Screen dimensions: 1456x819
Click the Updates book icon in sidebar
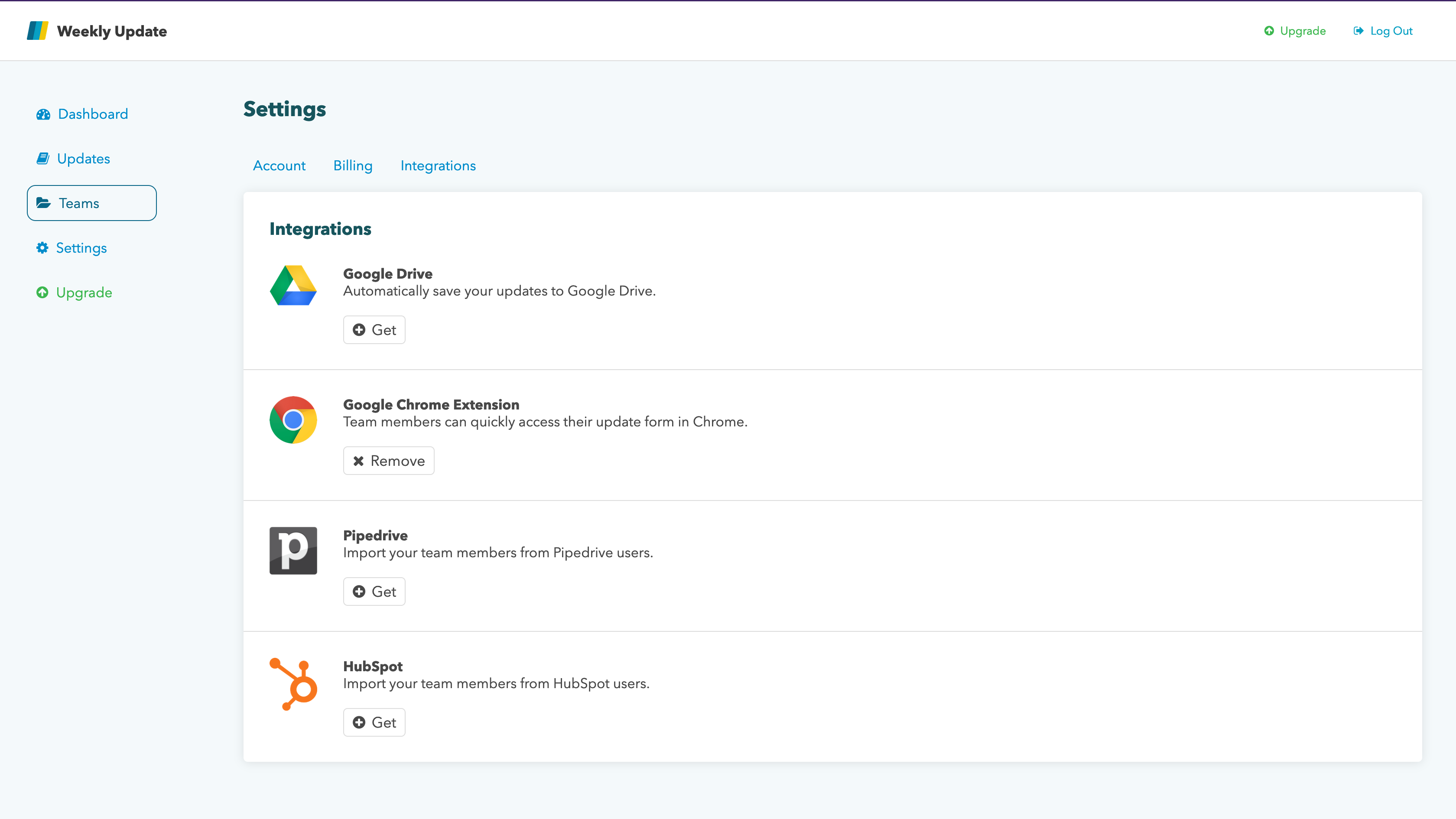click(x=43, y=159)
